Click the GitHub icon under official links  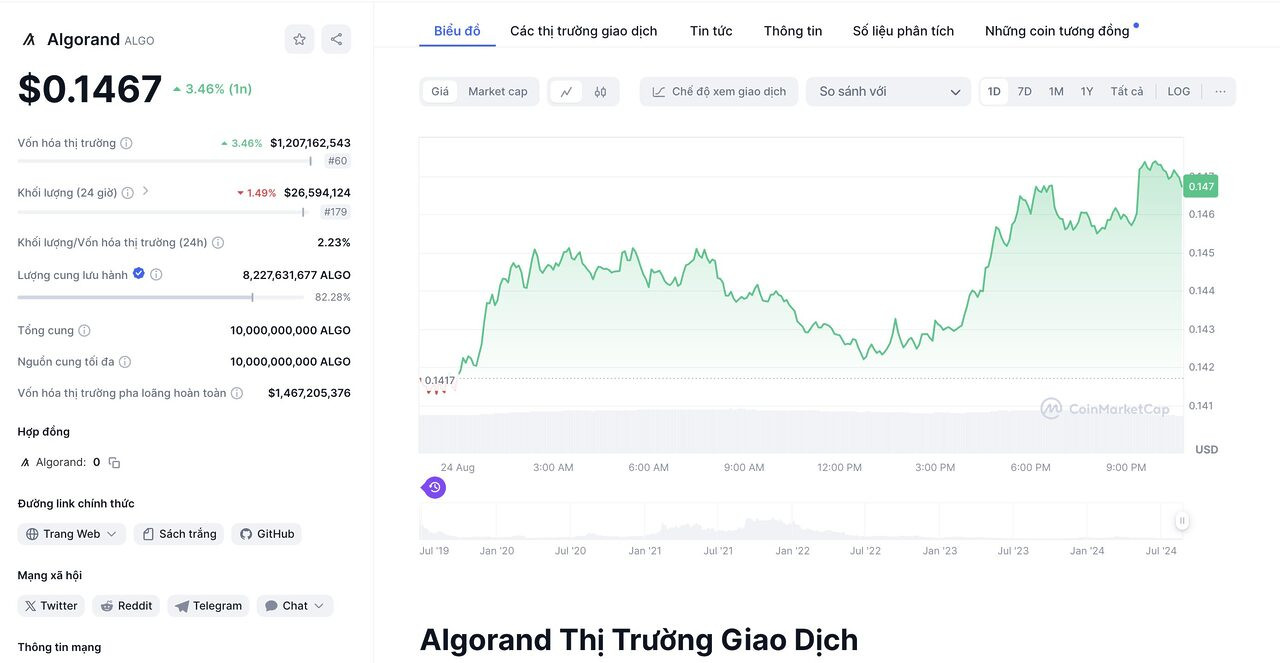click(x=266, y=533)
